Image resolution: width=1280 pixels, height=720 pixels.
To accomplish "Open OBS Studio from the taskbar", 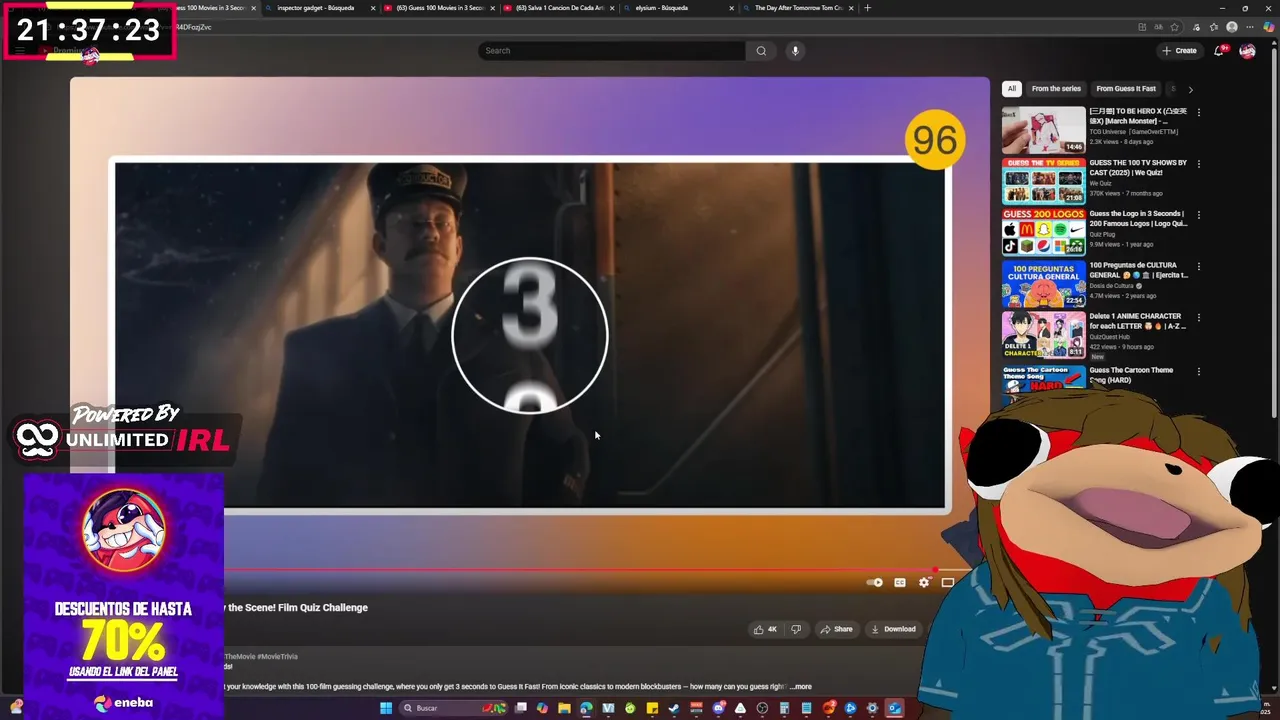I will pyautogui.click(x=762, y=708).
